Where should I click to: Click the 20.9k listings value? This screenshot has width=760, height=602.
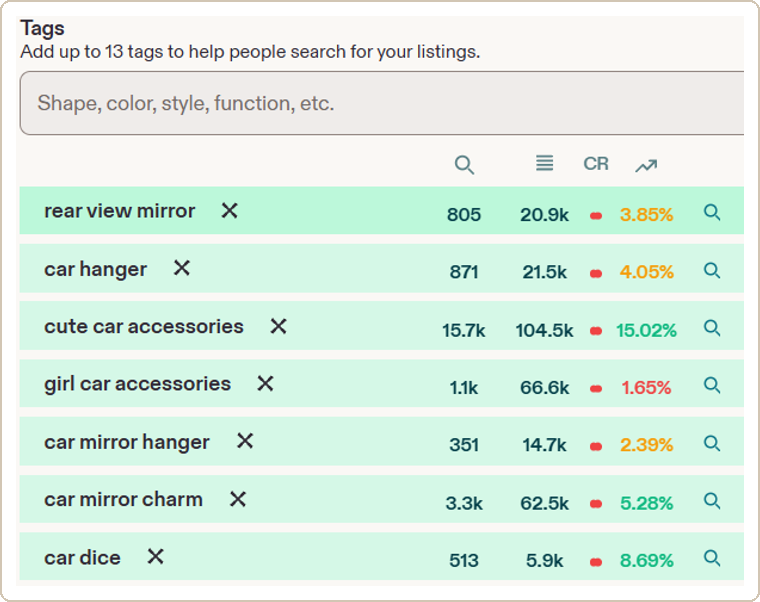click(x=544, y=215)
